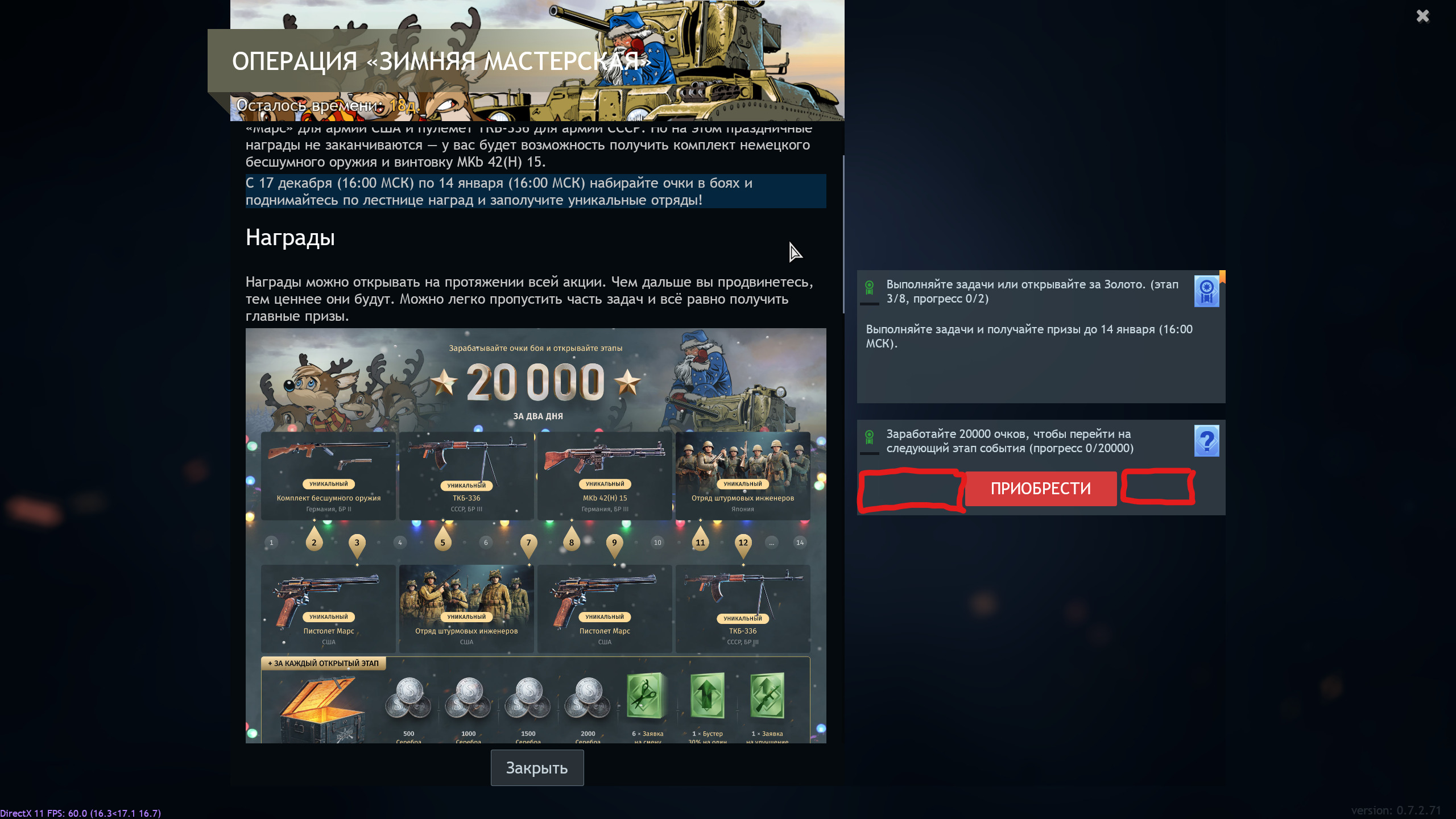The width and height of the screenshot is (1456, 819).
Task: Select stage marker number 12 on reward ladder
Action: coord(743,543)
